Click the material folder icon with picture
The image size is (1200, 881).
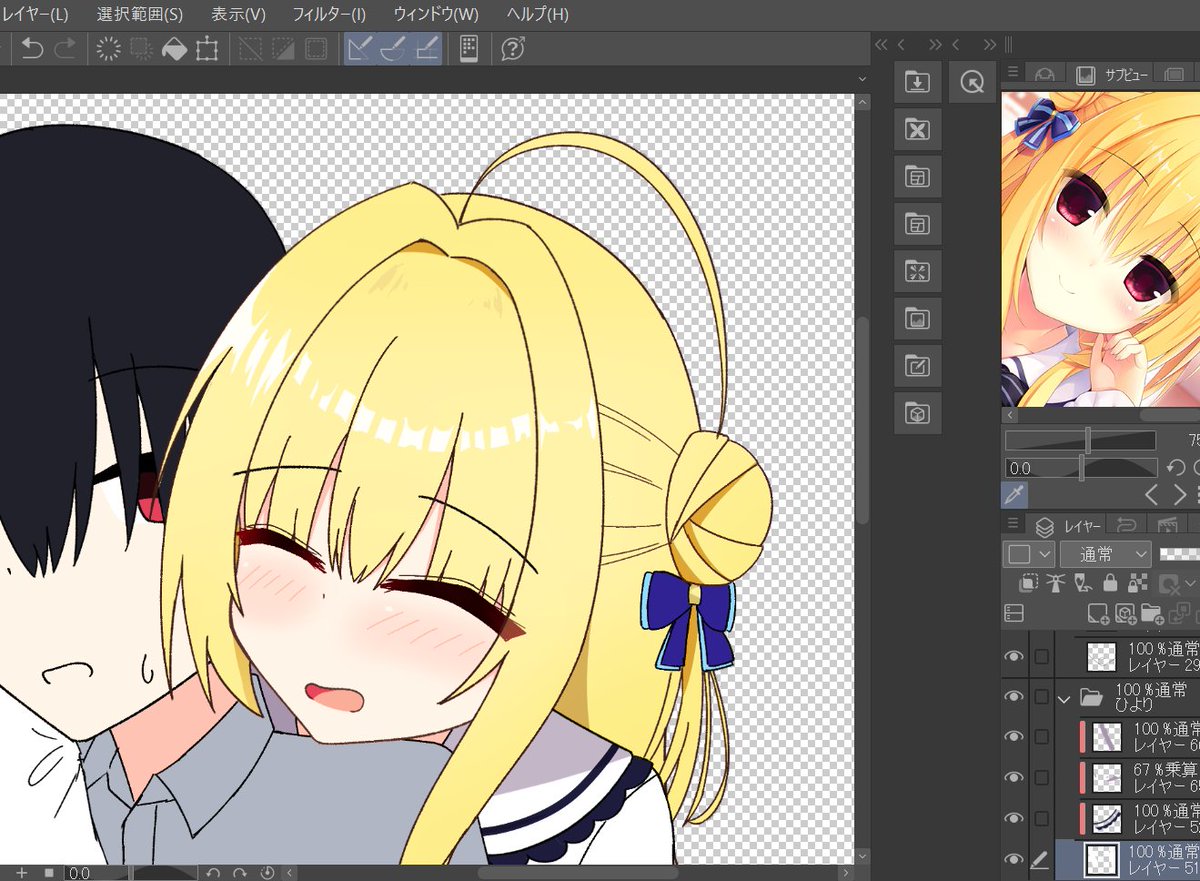pyautogui.click(x=917, y=318)
